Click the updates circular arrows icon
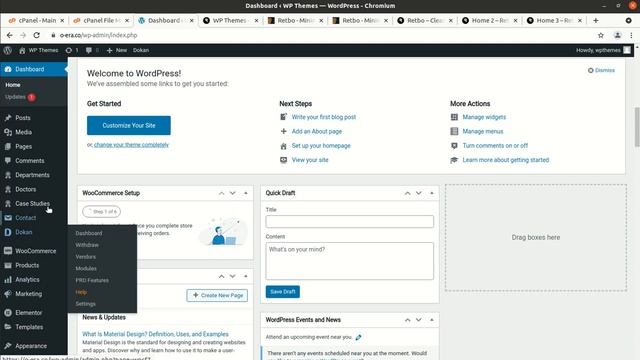 (69, 50)
